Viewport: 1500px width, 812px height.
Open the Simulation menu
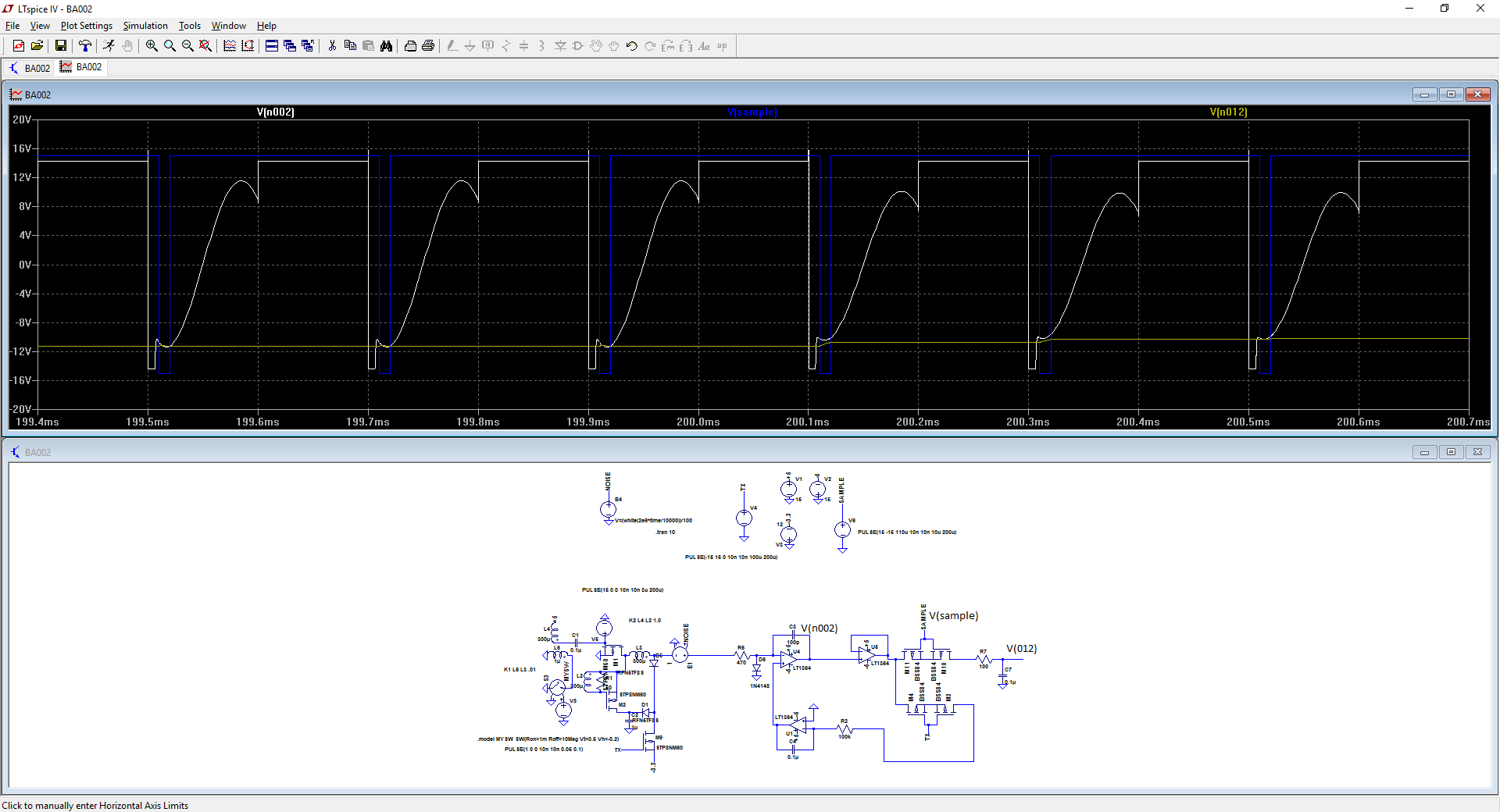pyautogui.click(x=145, y=26)
